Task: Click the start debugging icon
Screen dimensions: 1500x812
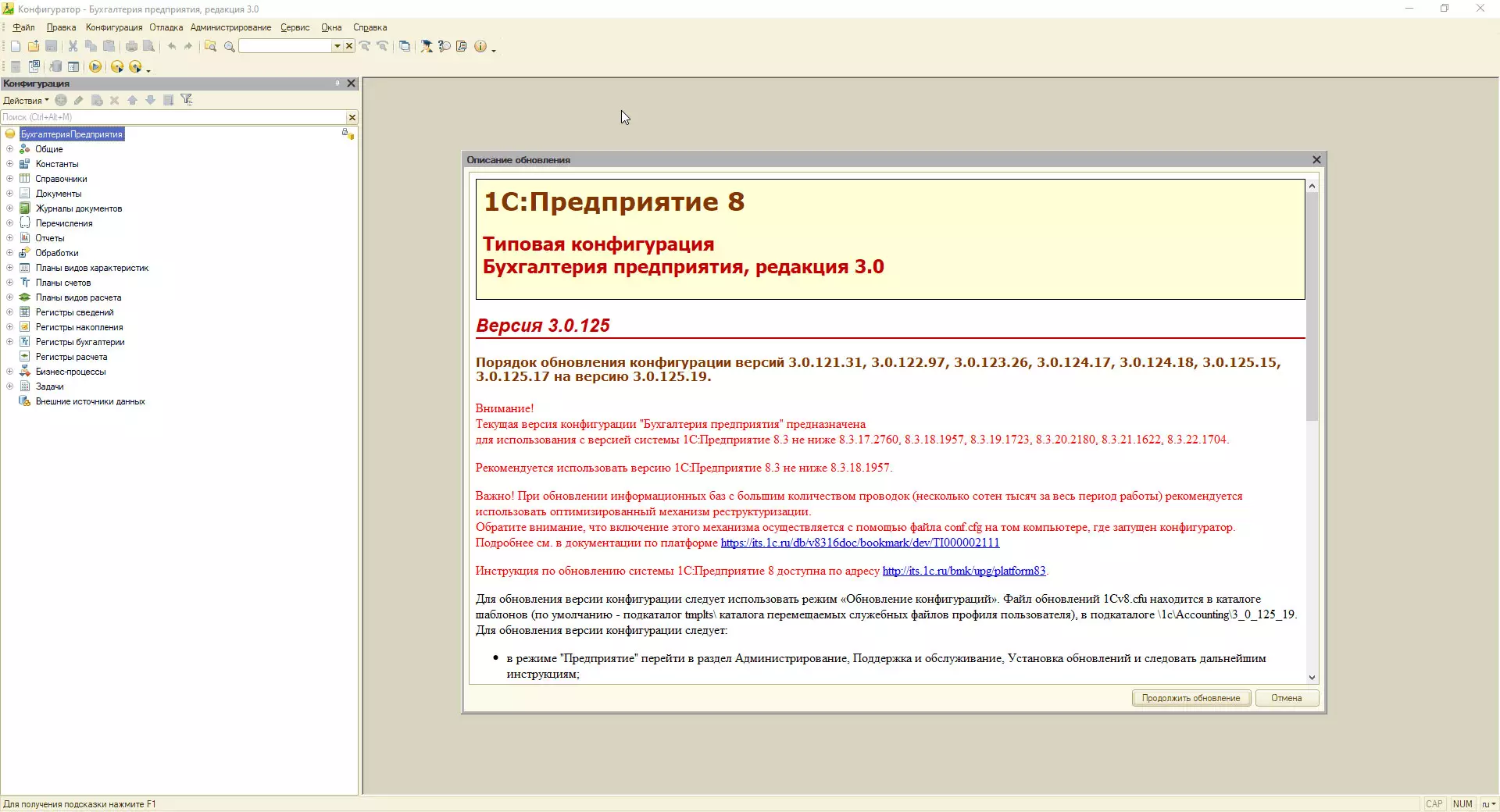Action: pyautogui.click(x=116, y=66)
